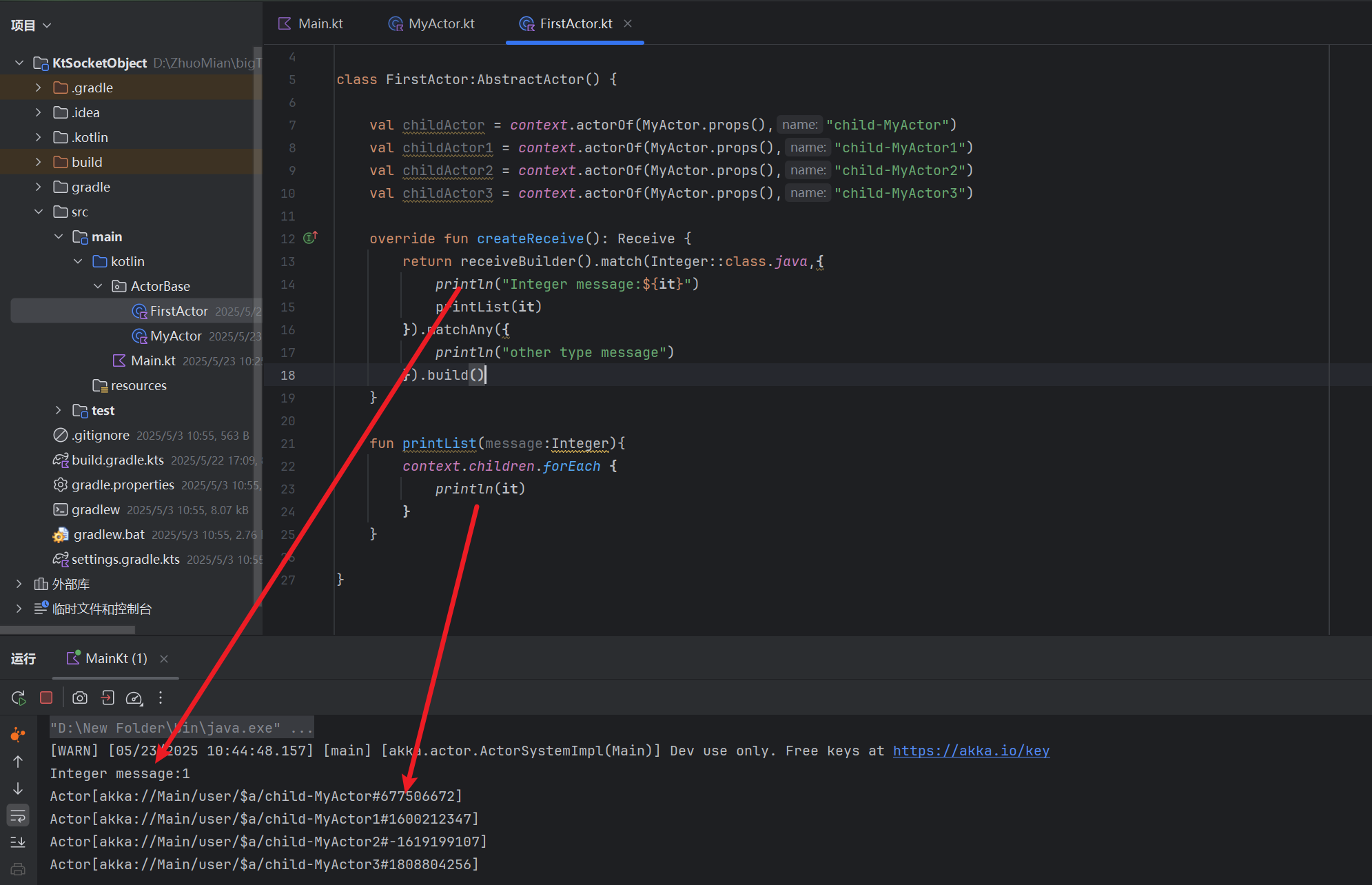Viewport: 1372px width, 885px height.
Task: Click the gradlew shell script icon
Action: (x=61, y=509)
